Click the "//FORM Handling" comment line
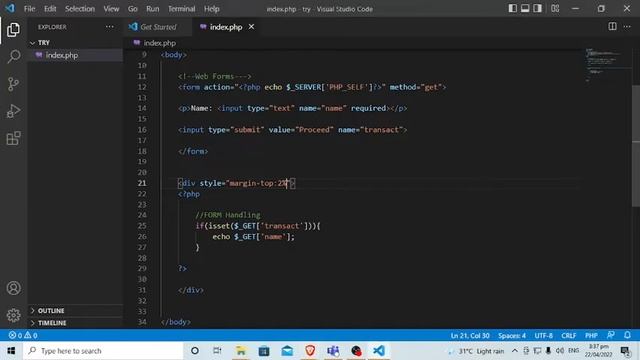 [x=228, y=215]
